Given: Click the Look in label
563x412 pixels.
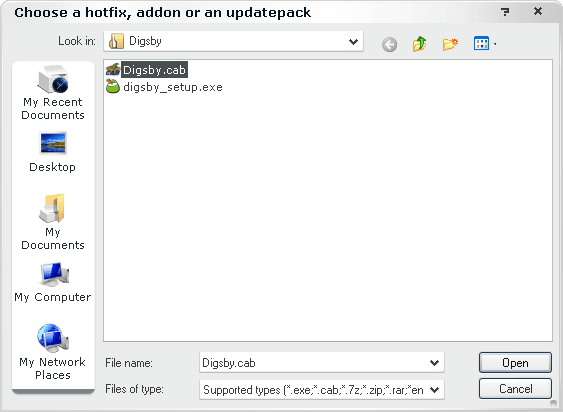Looking at the screenshot, I should click(77, 41).
